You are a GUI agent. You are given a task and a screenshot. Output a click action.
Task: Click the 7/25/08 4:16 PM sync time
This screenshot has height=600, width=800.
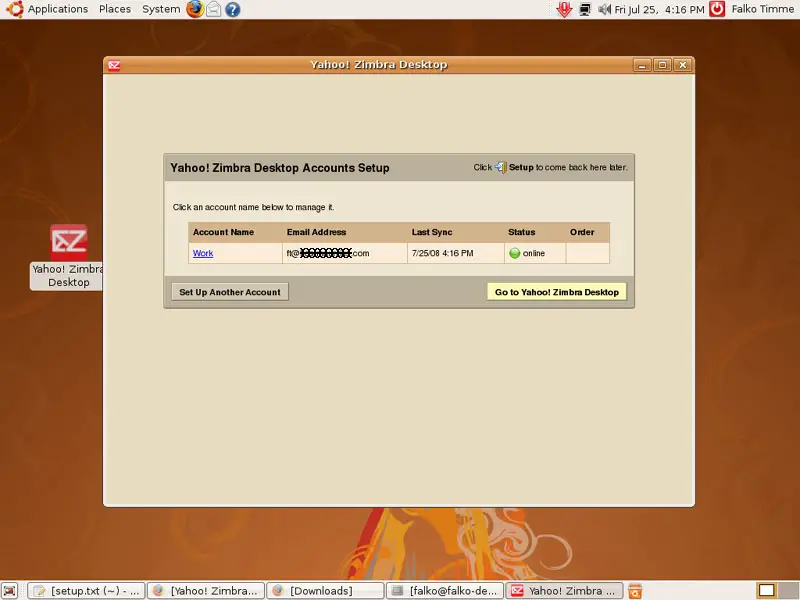442,253
